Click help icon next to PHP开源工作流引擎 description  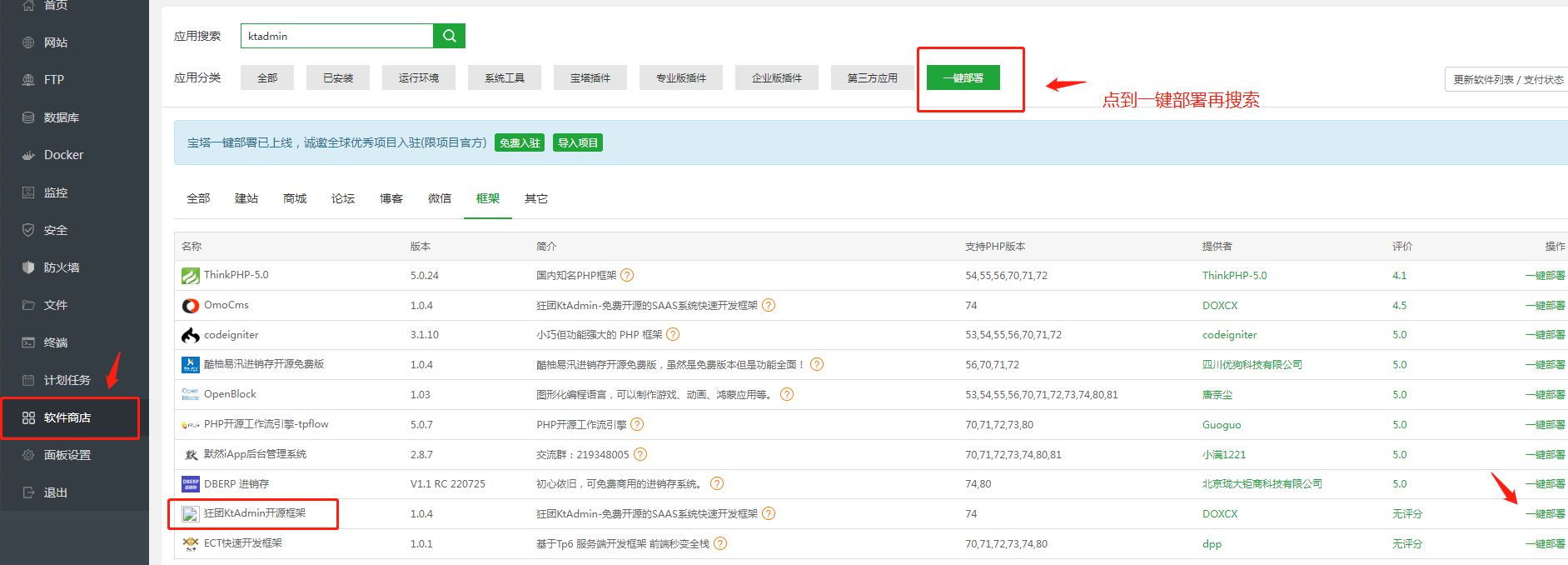(x=637, y=424)
